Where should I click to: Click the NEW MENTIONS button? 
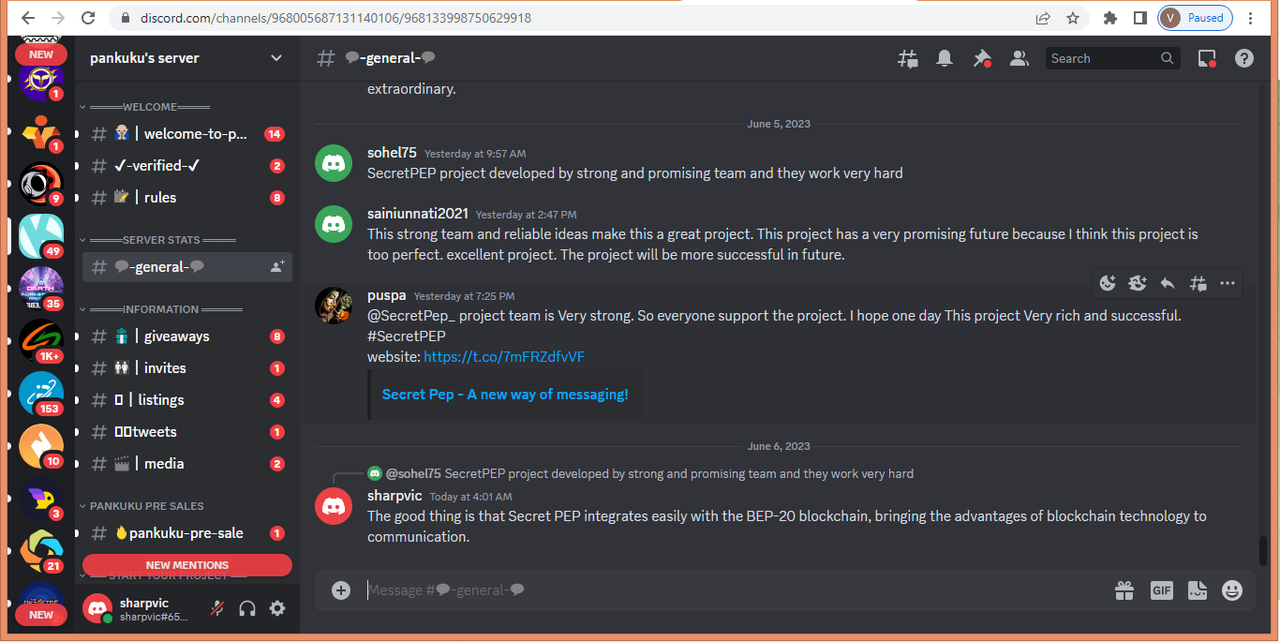point(187,565)
